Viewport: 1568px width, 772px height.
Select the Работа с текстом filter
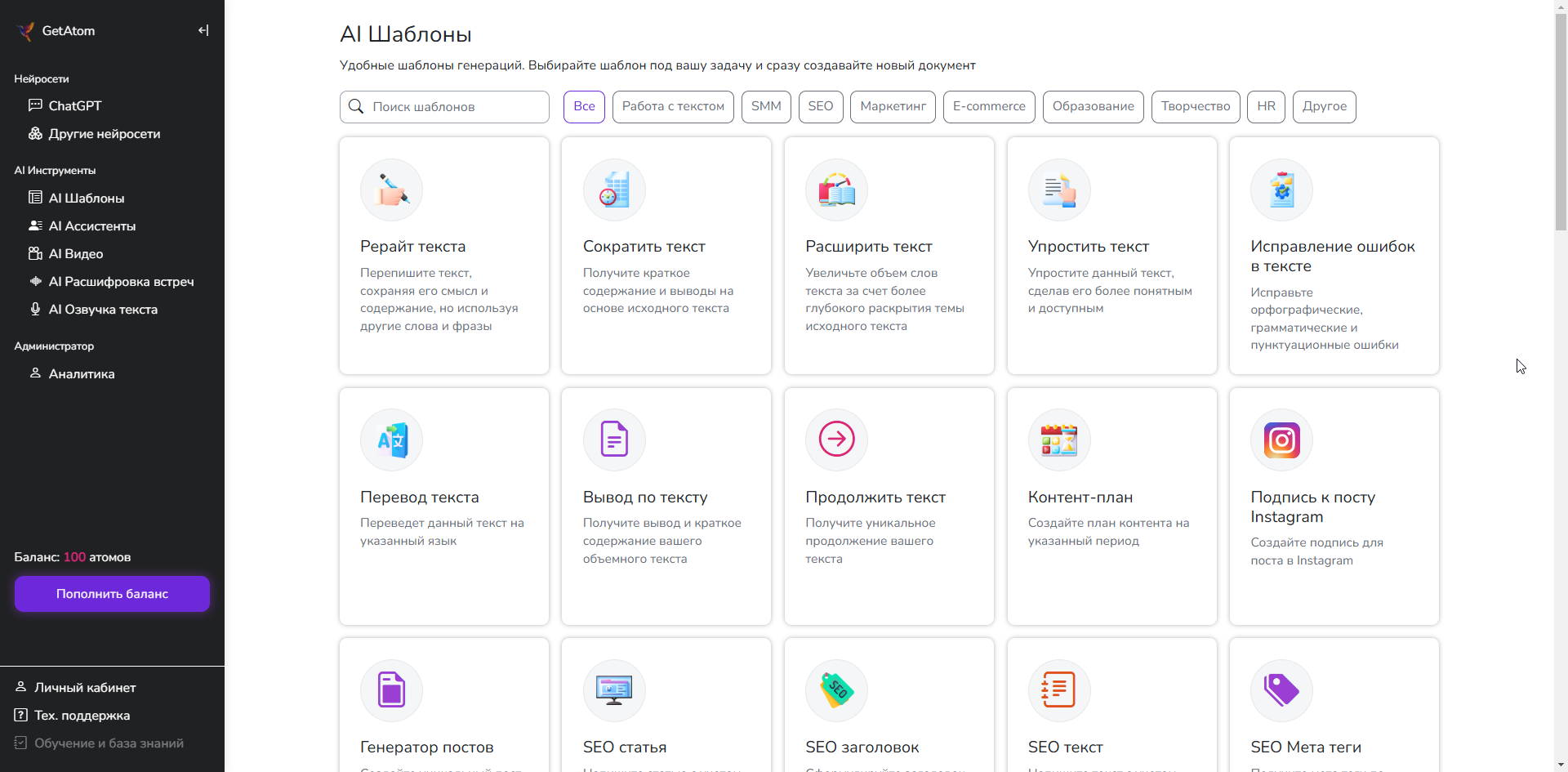673,106
